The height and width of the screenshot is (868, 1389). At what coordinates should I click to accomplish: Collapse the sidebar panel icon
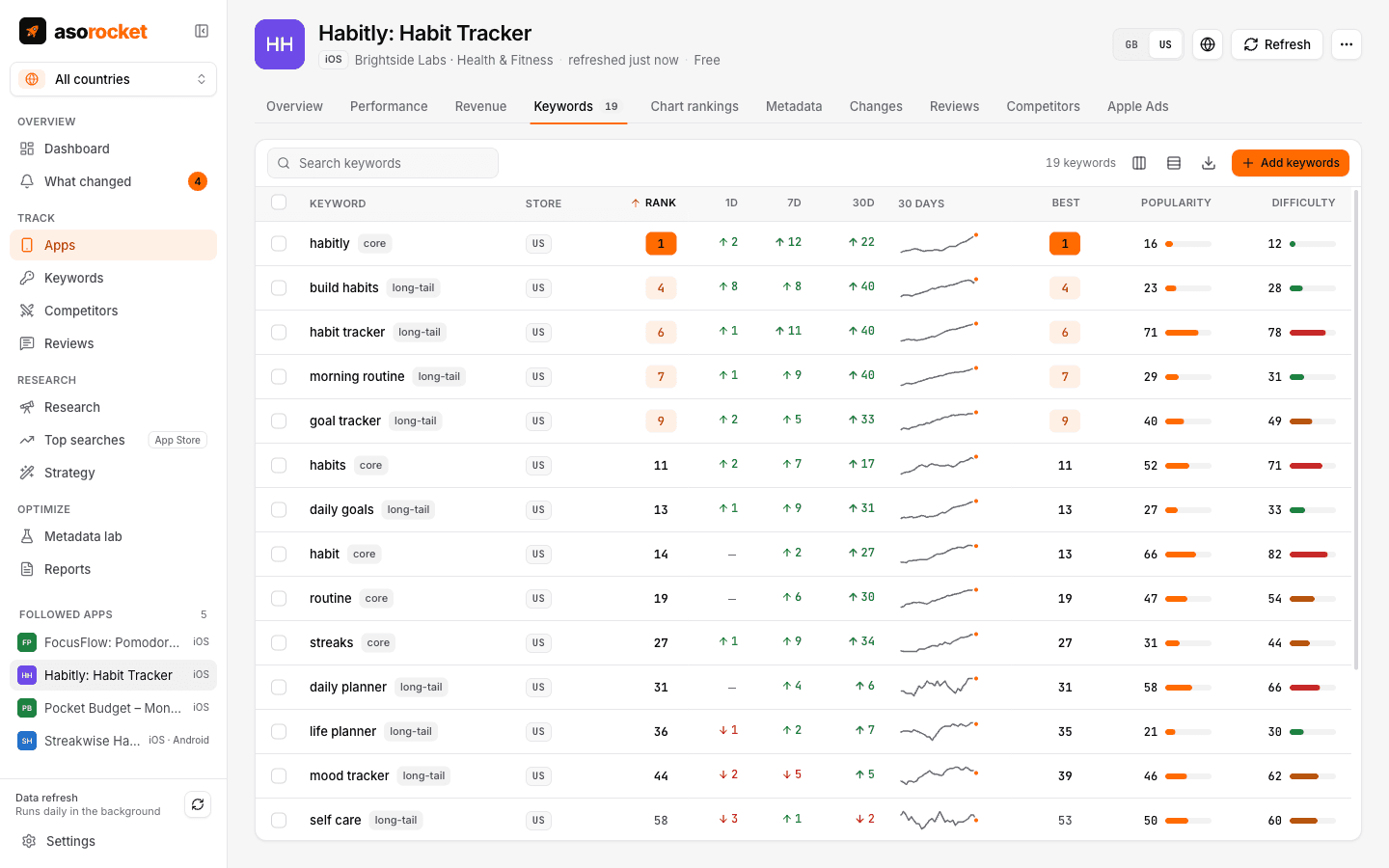[x=202, y=31]
